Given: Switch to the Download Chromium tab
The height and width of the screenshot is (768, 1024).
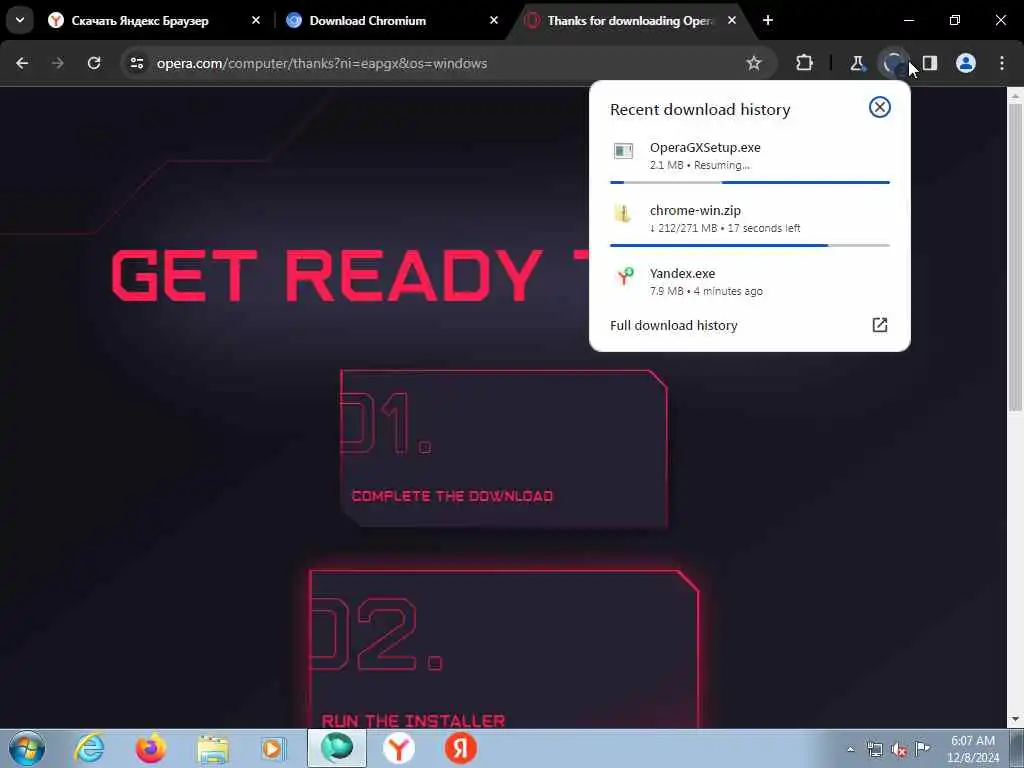Looking at the screenshot, I should [x=391, y=21].
